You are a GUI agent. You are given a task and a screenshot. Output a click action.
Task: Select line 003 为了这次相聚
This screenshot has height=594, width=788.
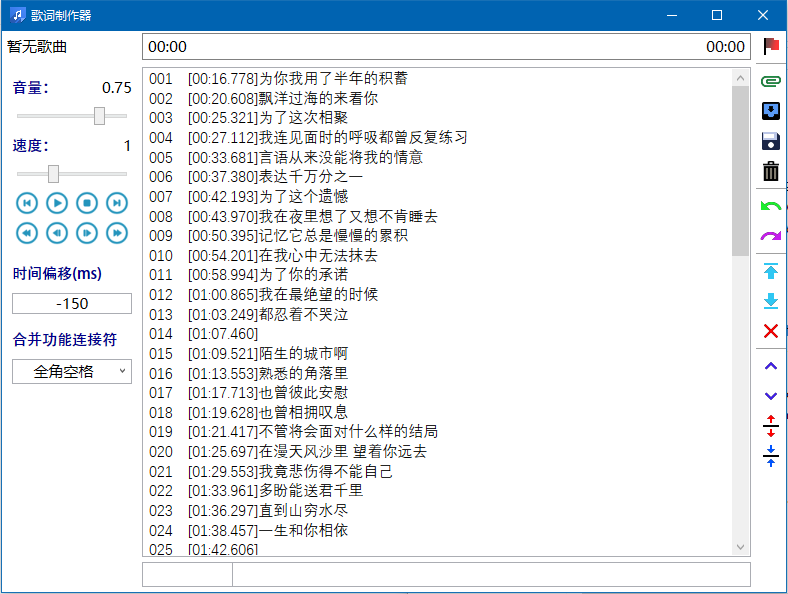click(437, 118)
